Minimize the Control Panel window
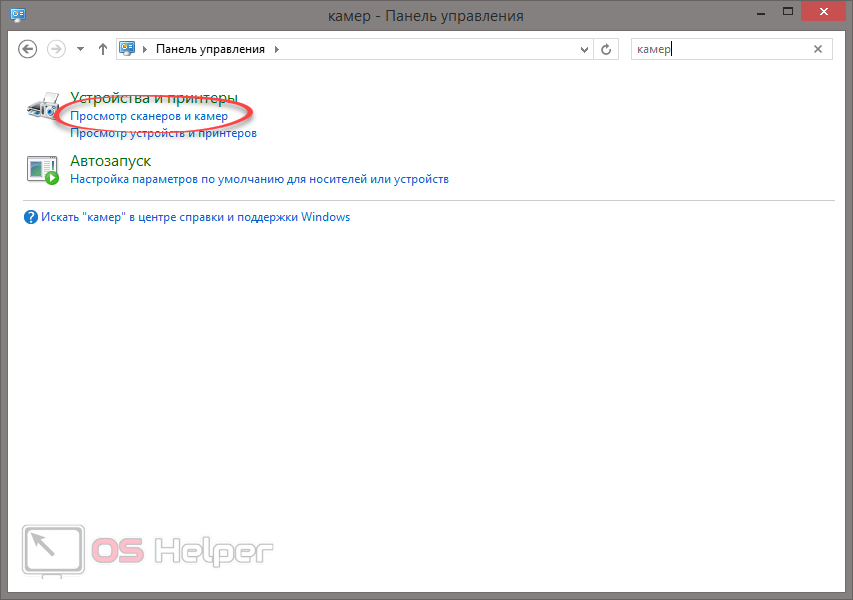This screenshot has height=600, width=853. pos(761,12)
